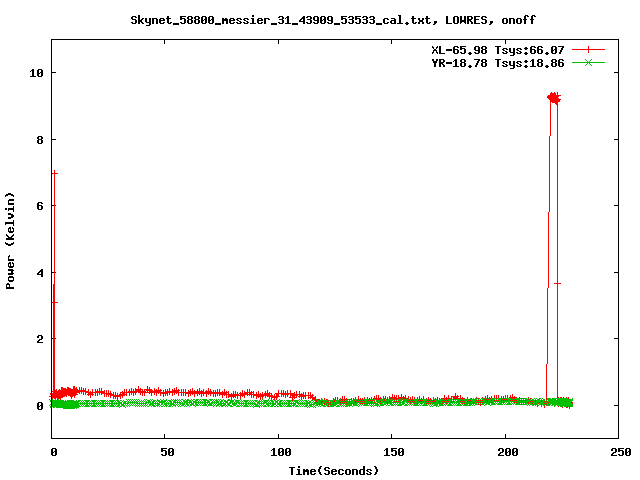Click y-axis tick label 6
The width and height of the screenshot is (640, 480).
tap(40, 206)
